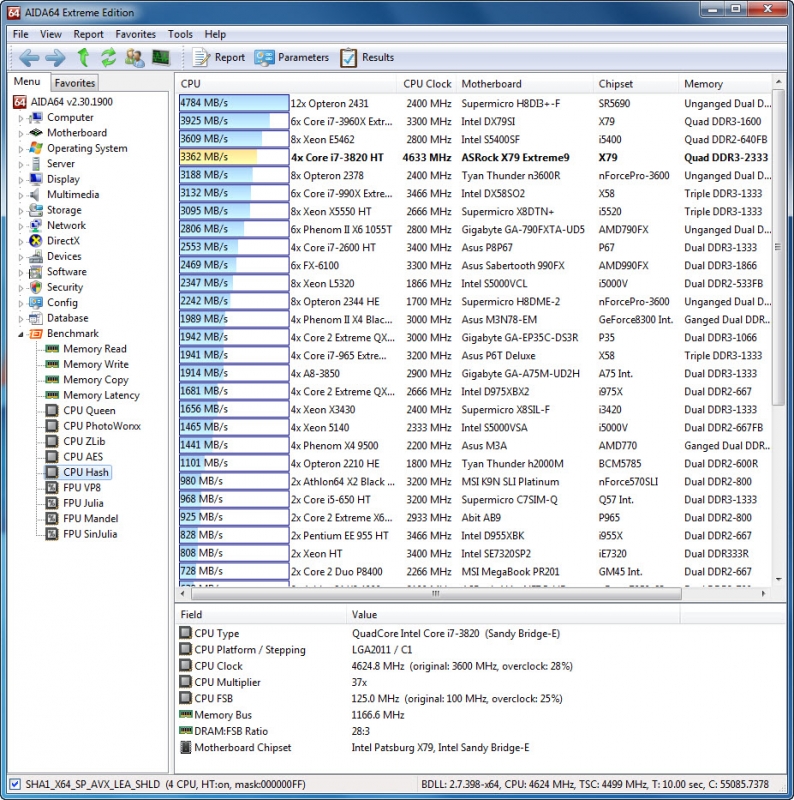This screenshot has height=800, width=794.
Task: Run the Memory Read benchmark
Action: coord(94,349)
